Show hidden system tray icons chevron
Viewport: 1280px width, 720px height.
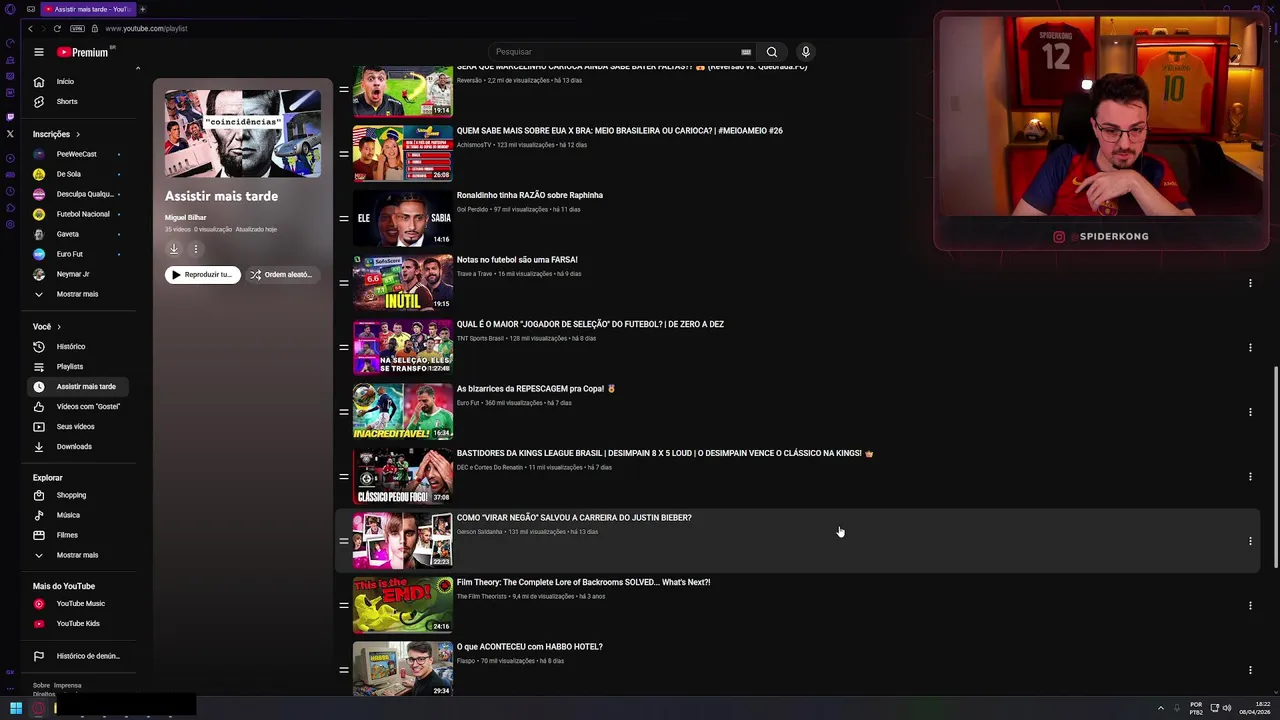coord(1160,708)
